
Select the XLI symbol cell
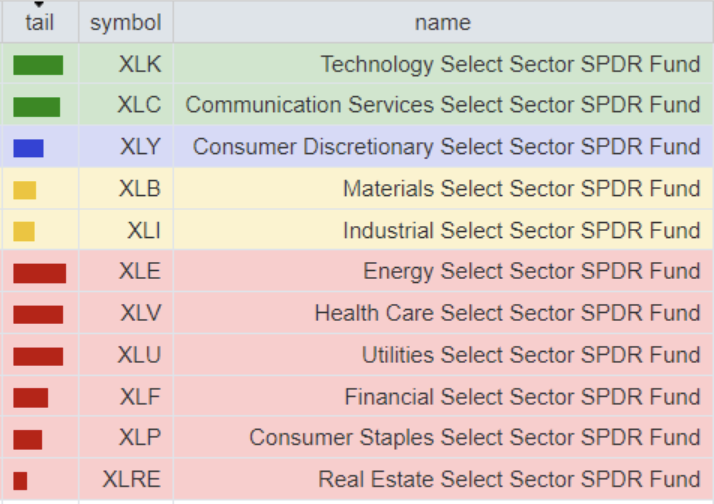tap(143, 231)
